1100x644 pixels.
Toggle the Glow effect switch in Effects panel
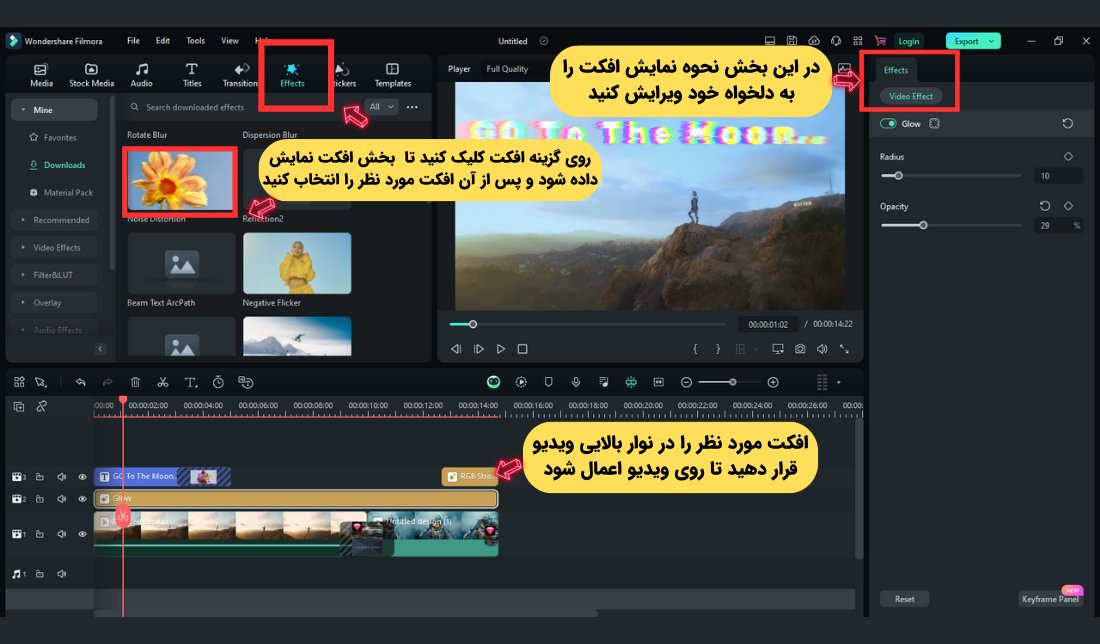(889, 123)
